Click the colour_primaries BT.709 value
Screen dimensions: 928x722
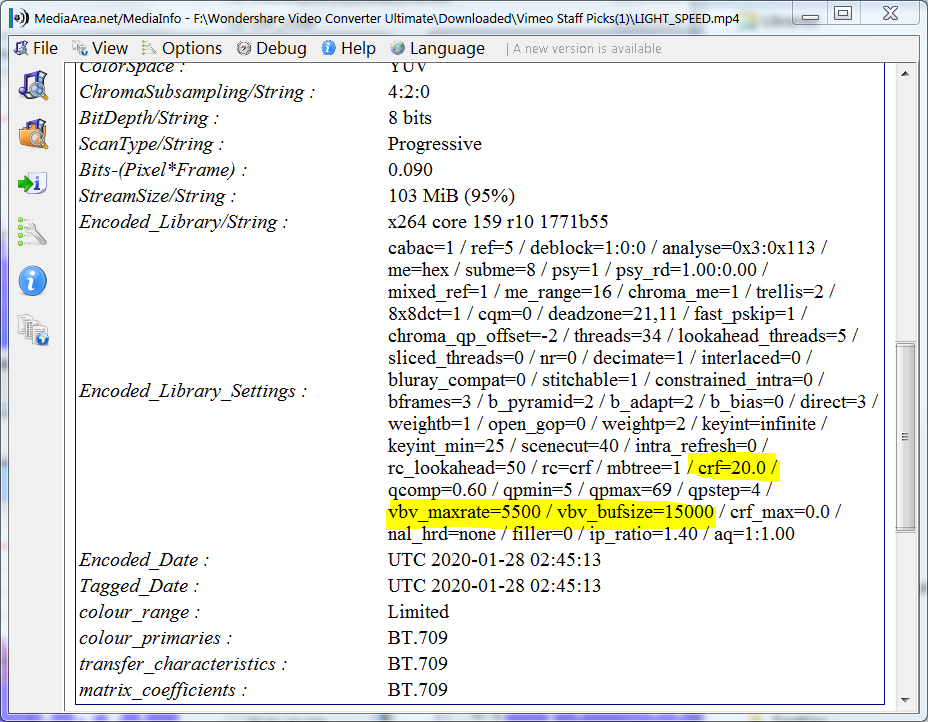tap(417, 638)
